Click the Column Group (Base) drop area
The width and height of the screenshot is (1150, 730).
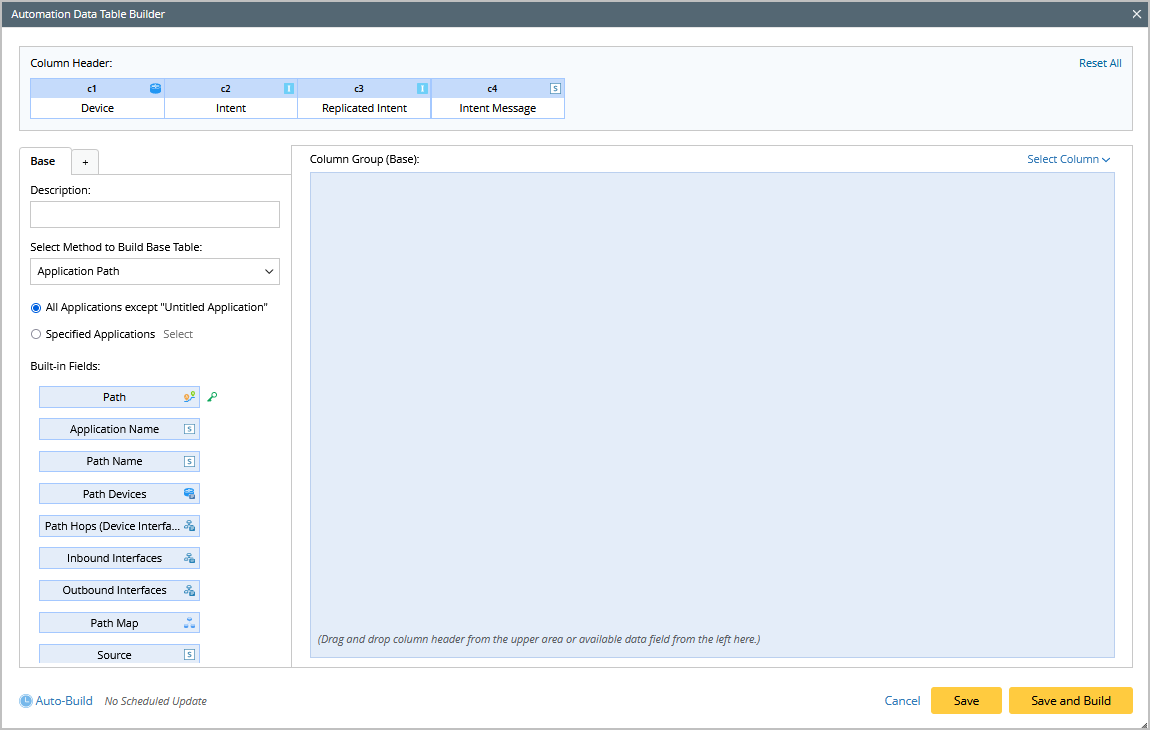click(x=712, y=415)
